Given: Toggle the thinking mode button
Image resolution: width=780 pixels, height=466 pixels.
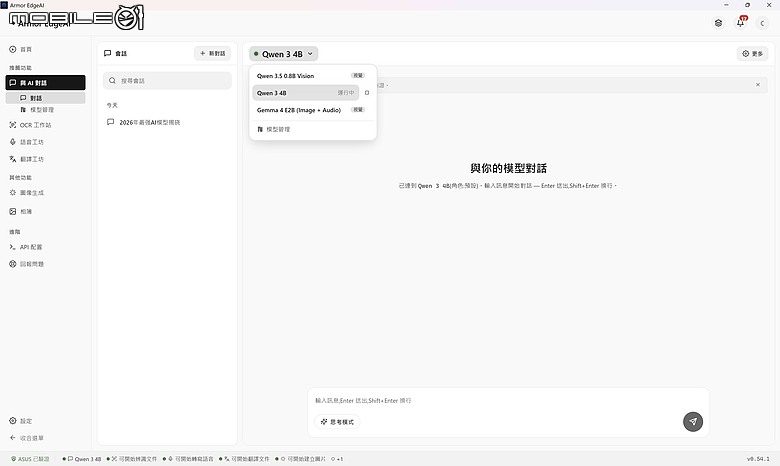Looking at the screenshot, I should point(337,422).
